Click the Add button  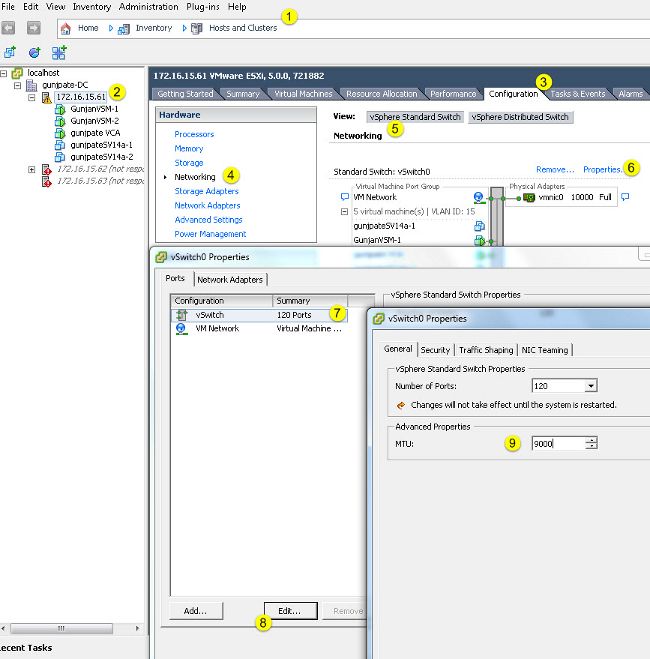click(196, 611)
